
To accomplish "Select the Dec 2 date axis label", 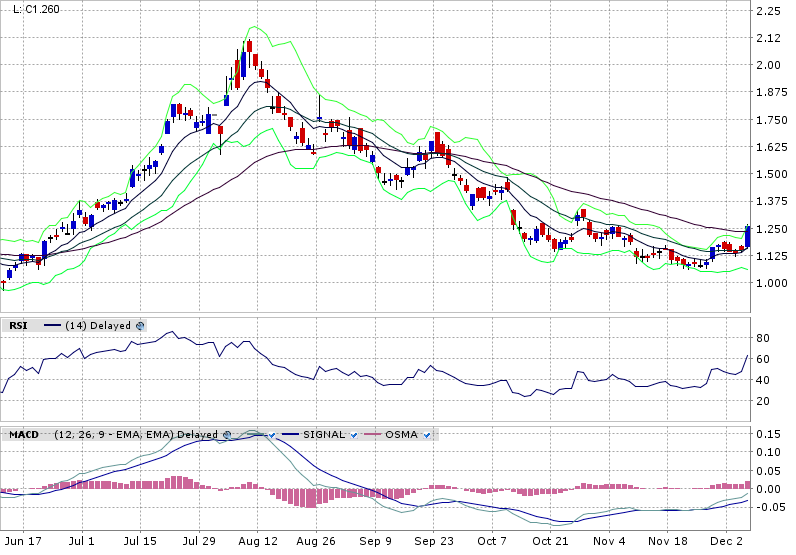I will pyautogui.click(x=724, y=540).
